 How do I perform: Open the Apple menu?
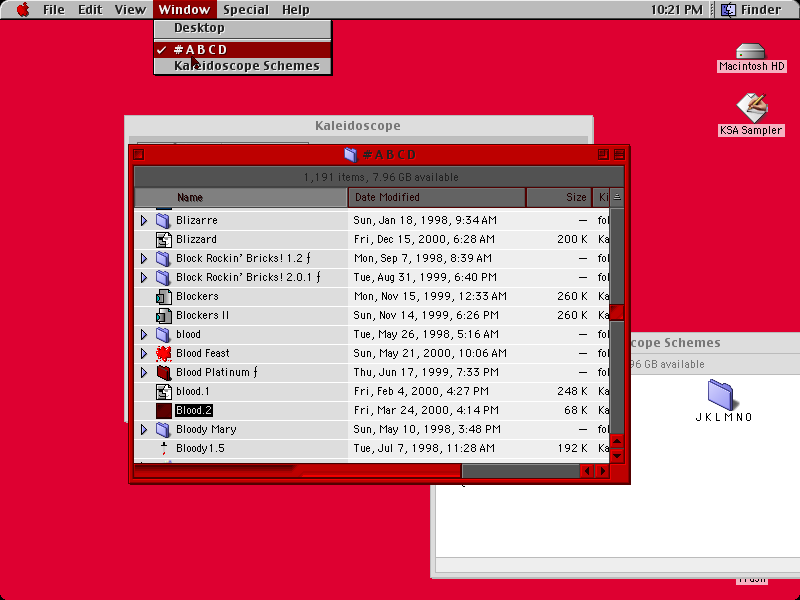(x=23, y=10)
